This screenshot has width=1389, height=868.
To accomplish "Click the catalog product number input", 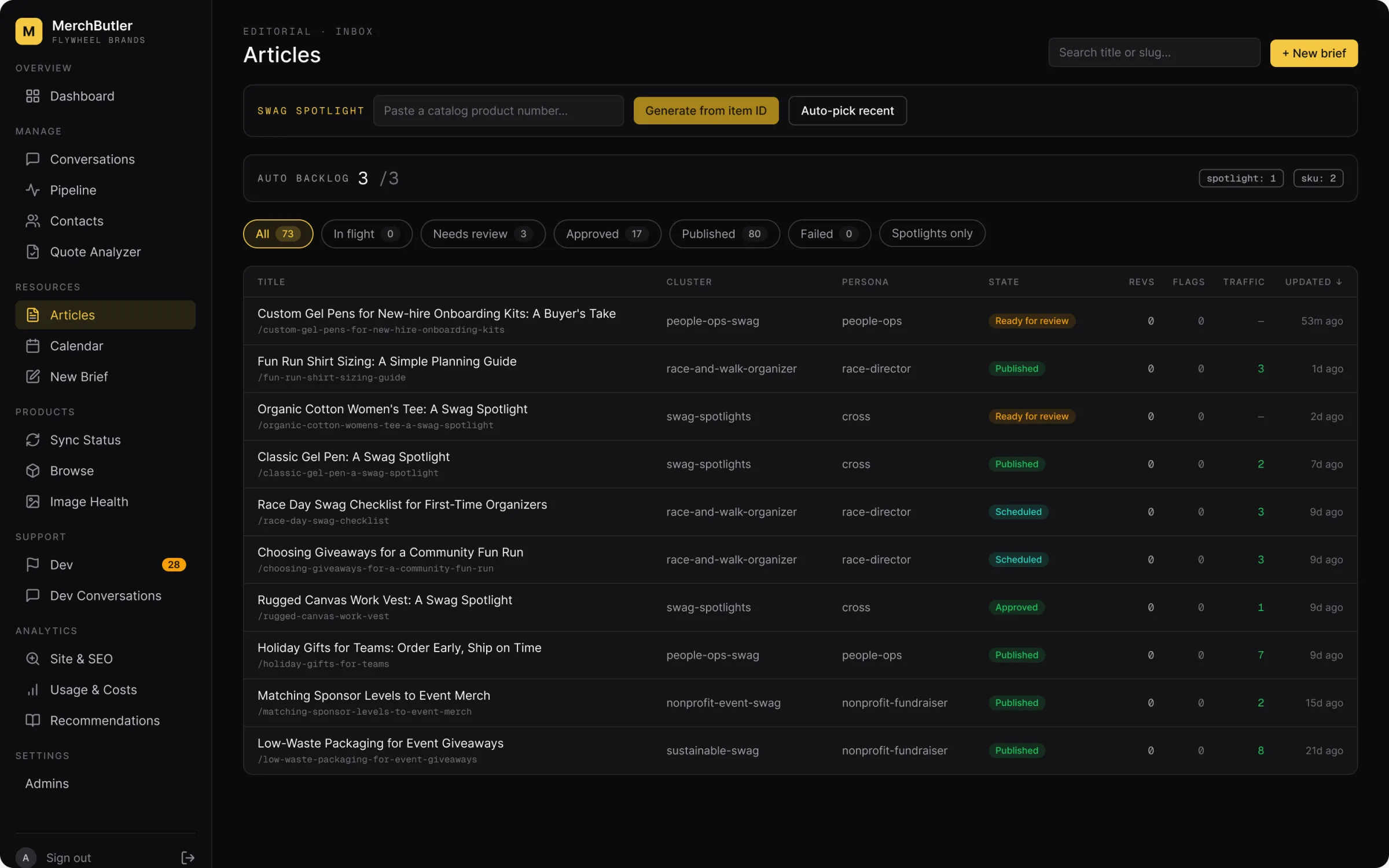I will [x=498, y=111].
